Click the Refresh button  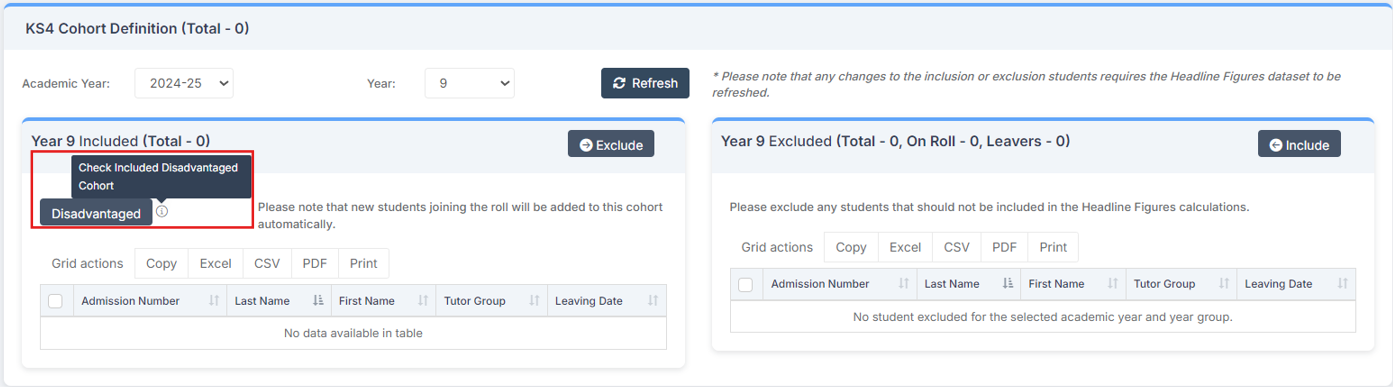pyautogui.click(x=645, y=83)
